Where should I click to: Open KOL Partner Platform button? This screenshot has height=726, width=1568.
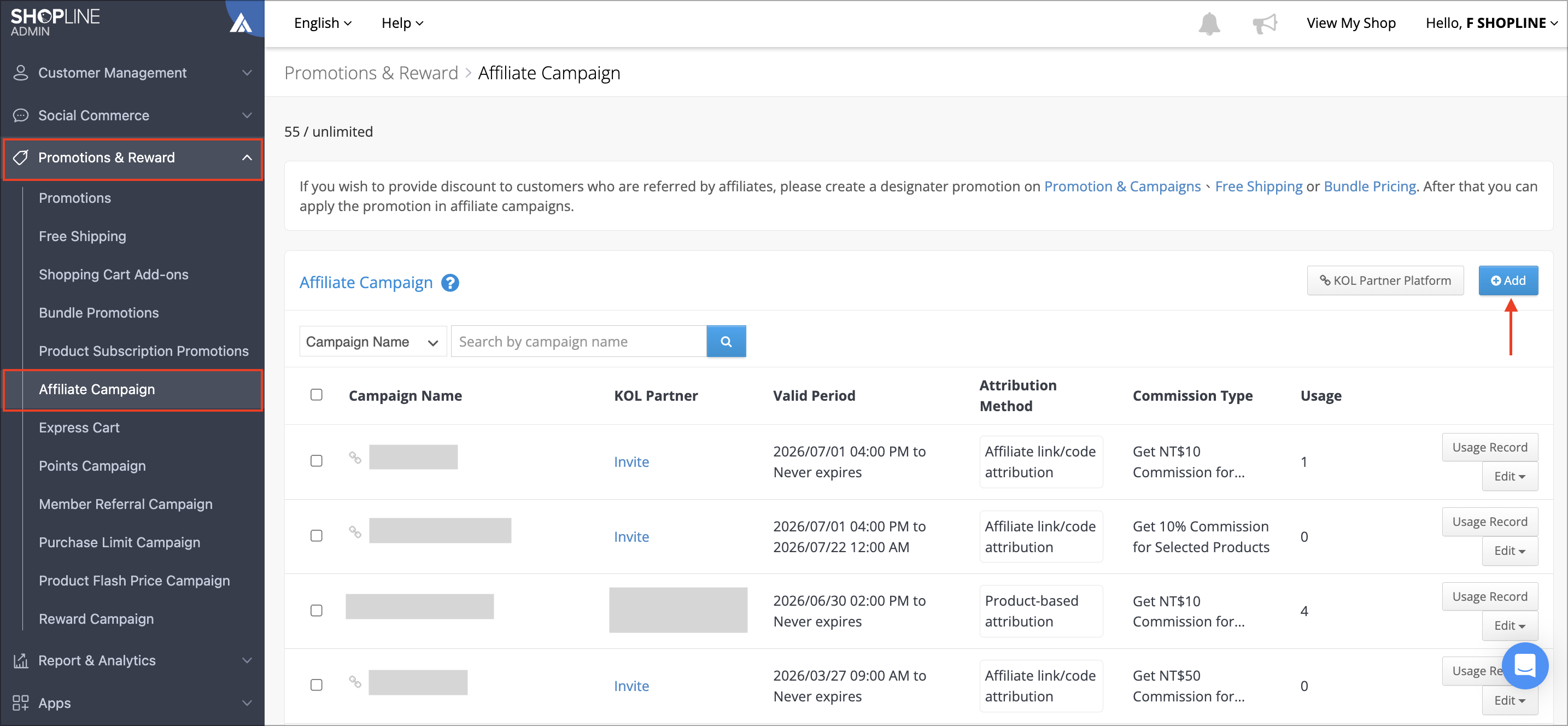[1385, 280]
